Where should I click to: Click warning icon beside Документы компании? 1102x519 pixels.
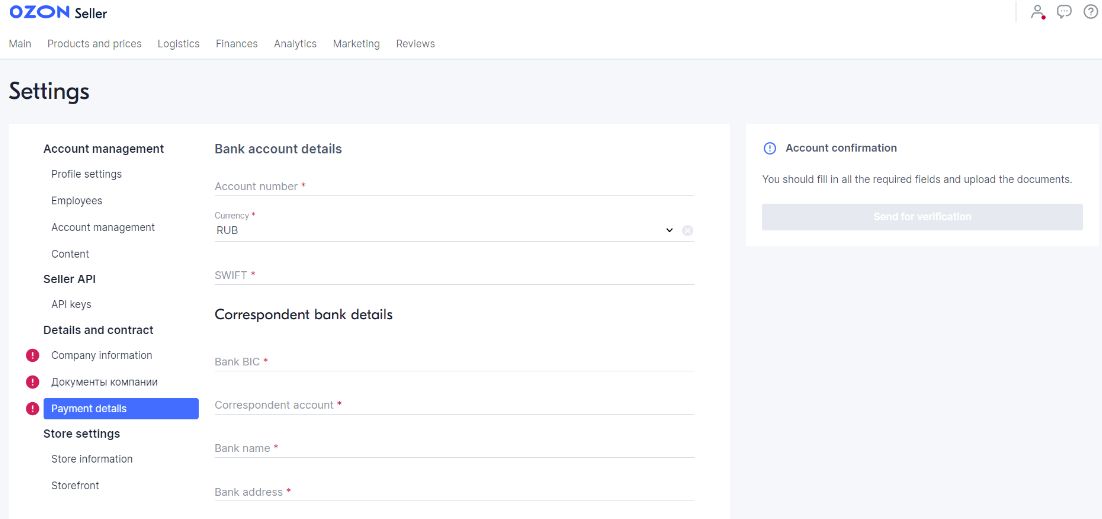[33, 382]
